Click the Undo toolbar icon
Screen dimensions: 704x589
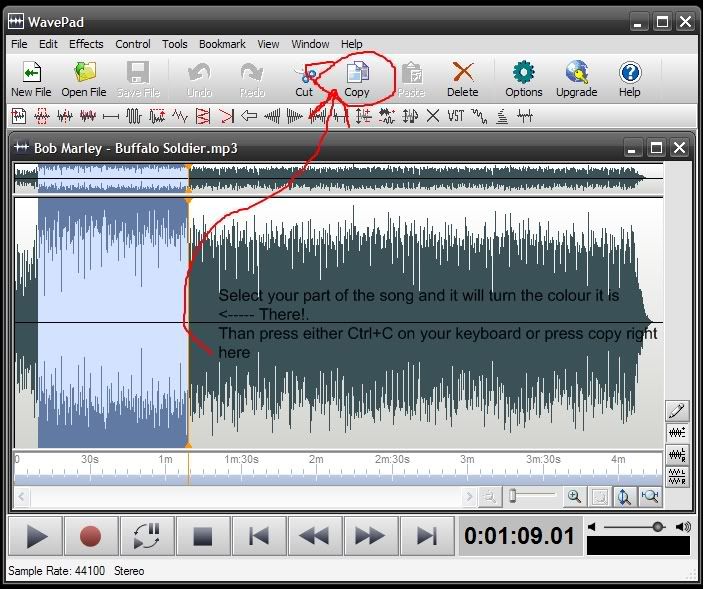[199, 72]
